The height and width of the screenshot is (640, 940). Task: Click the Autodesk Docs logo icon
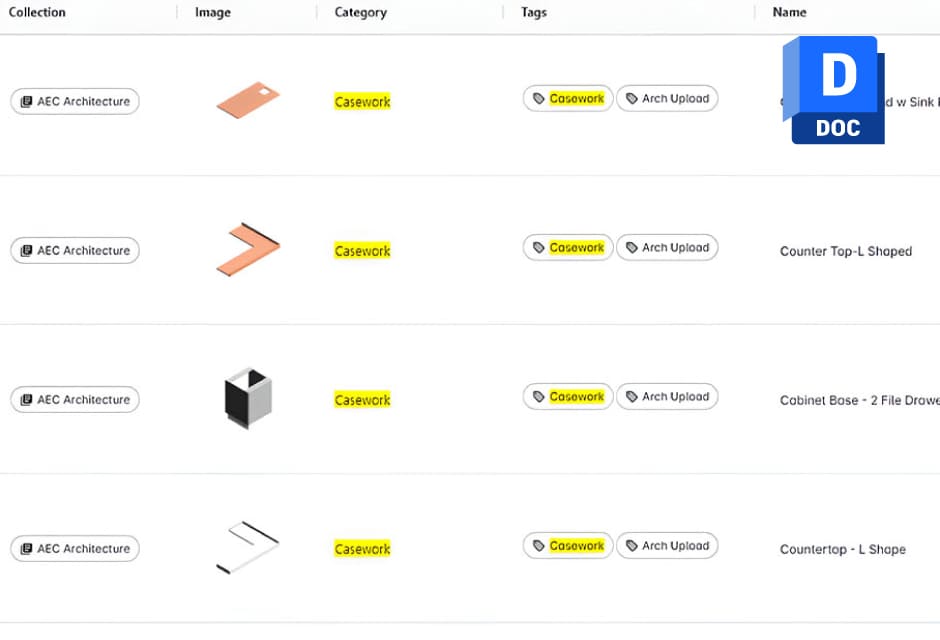point(836,90)
